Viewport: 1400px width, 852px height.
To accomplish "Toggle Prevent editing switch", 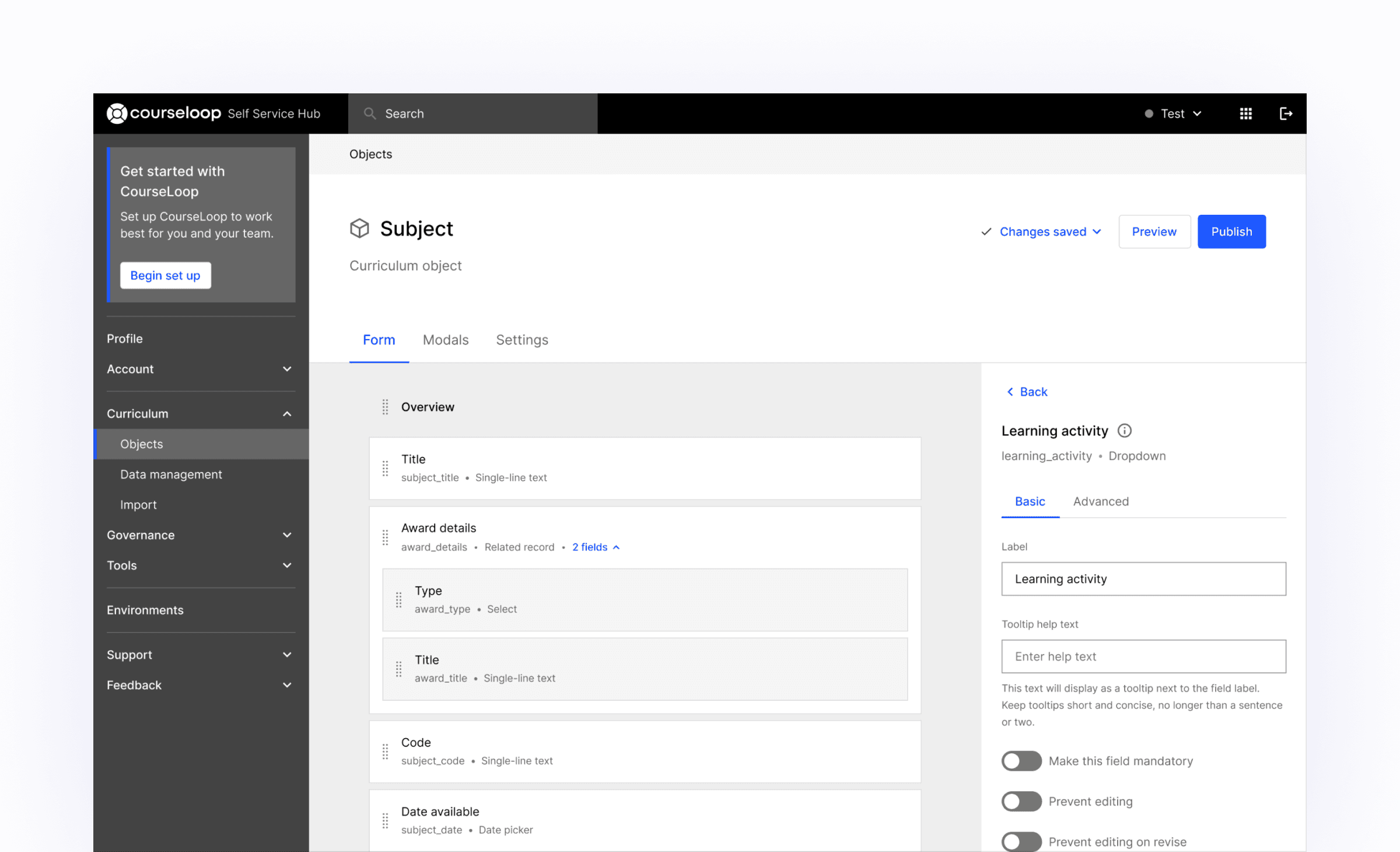I will tap(1021, 801).
